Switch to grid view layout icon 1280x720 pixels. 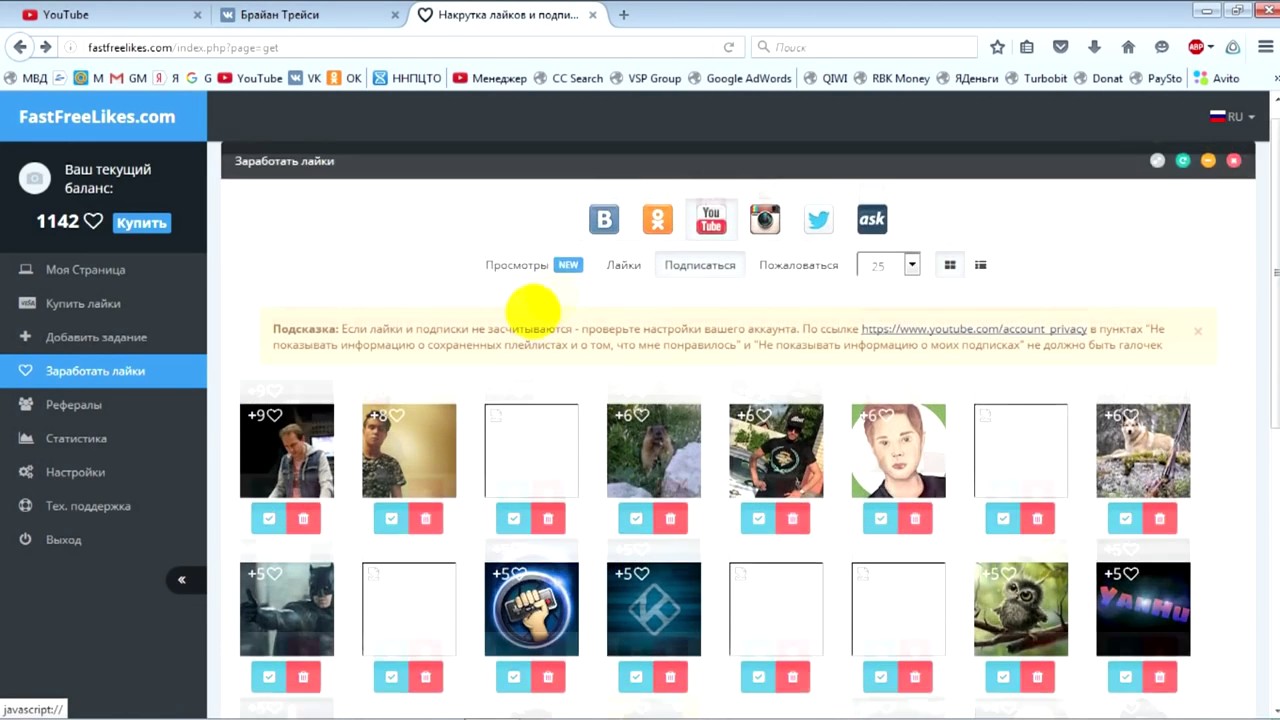(x=950, y=265)
